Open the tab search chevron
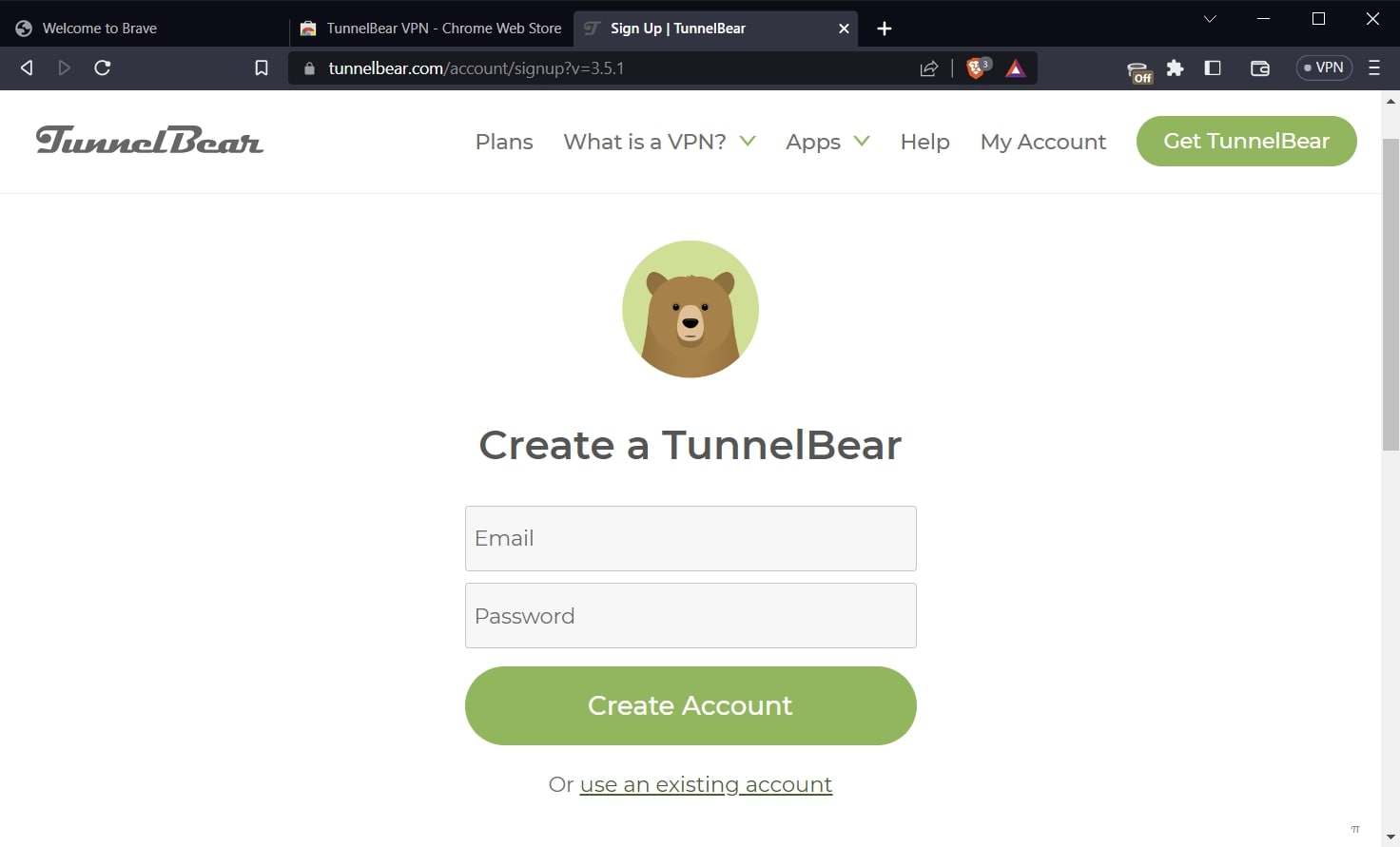This screenshot has width=1400, height=847. click(x=1210, y=19)
